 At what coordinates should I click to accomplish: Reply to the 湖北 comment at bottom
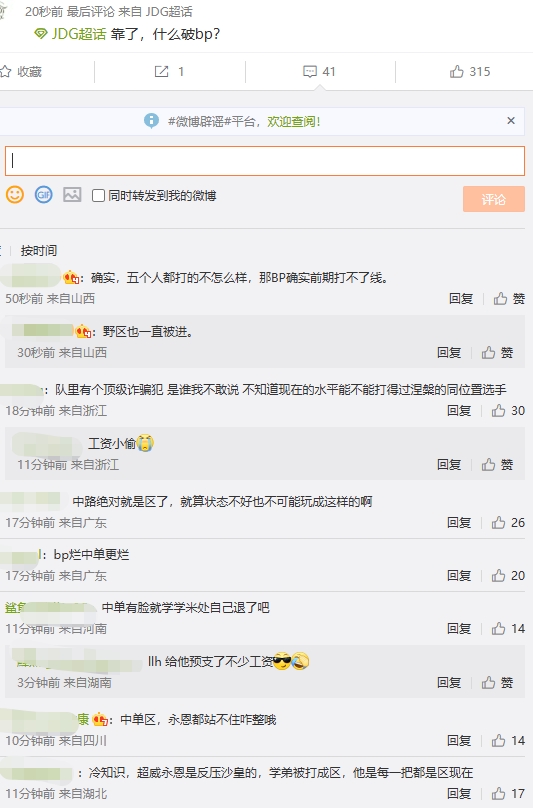pos(459,794)
